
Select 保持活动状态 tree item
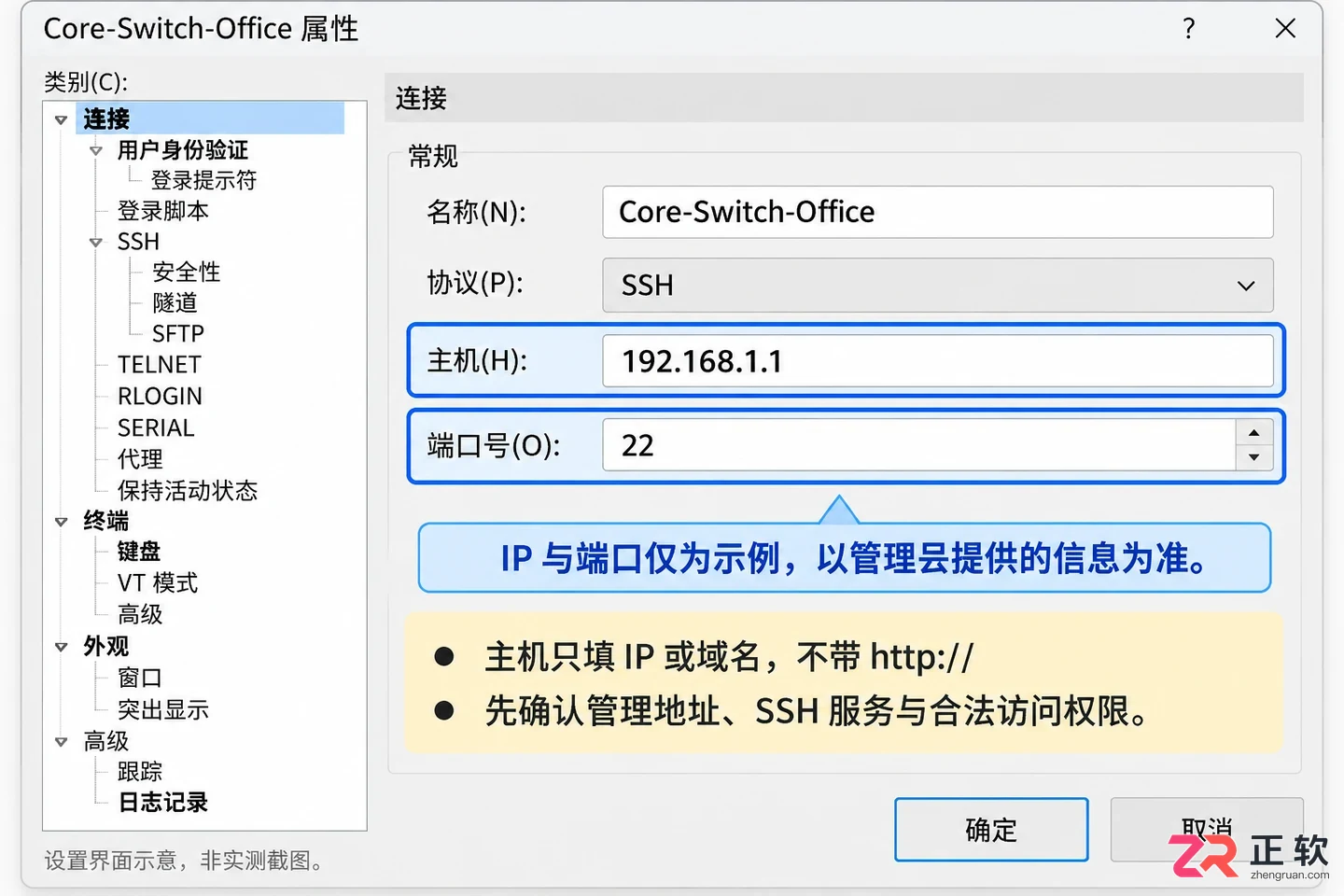[187, 491]
